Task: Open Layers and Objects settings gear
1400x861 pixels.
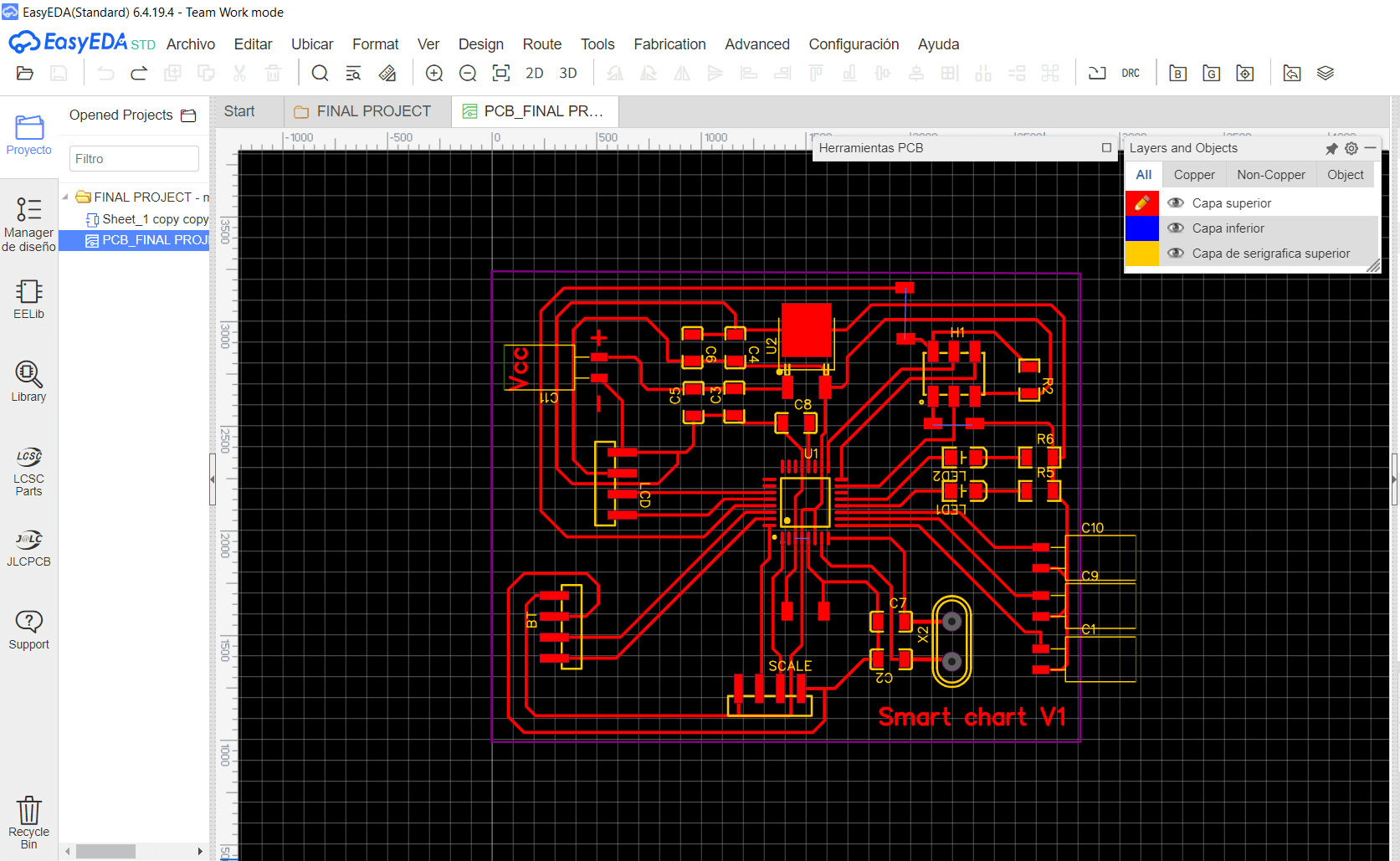Action: pos(1351,148)
